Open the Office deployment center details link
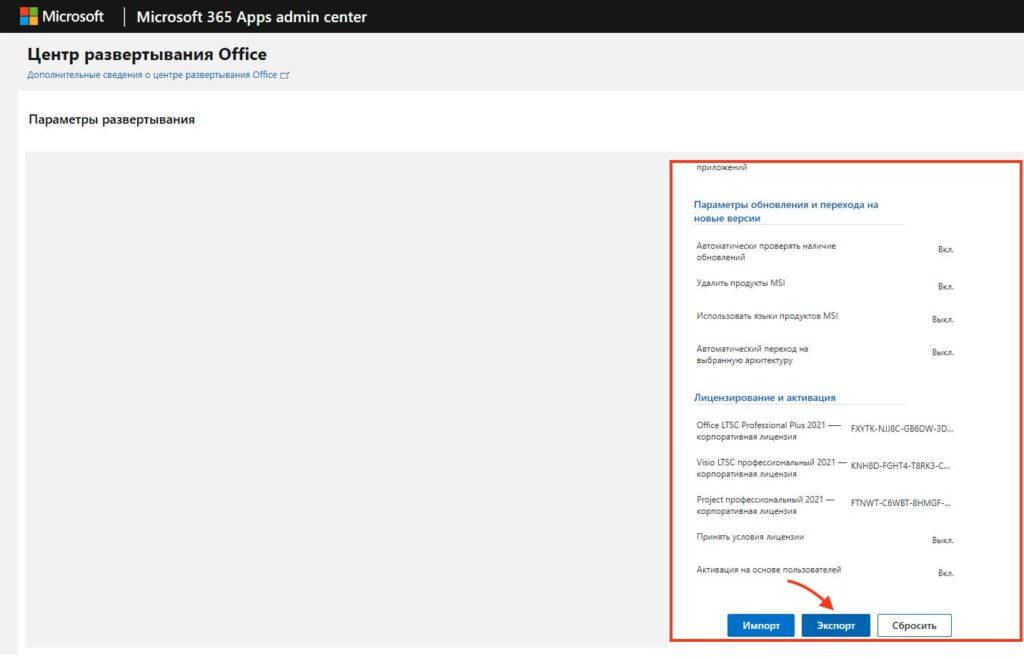 coord(152,75)
